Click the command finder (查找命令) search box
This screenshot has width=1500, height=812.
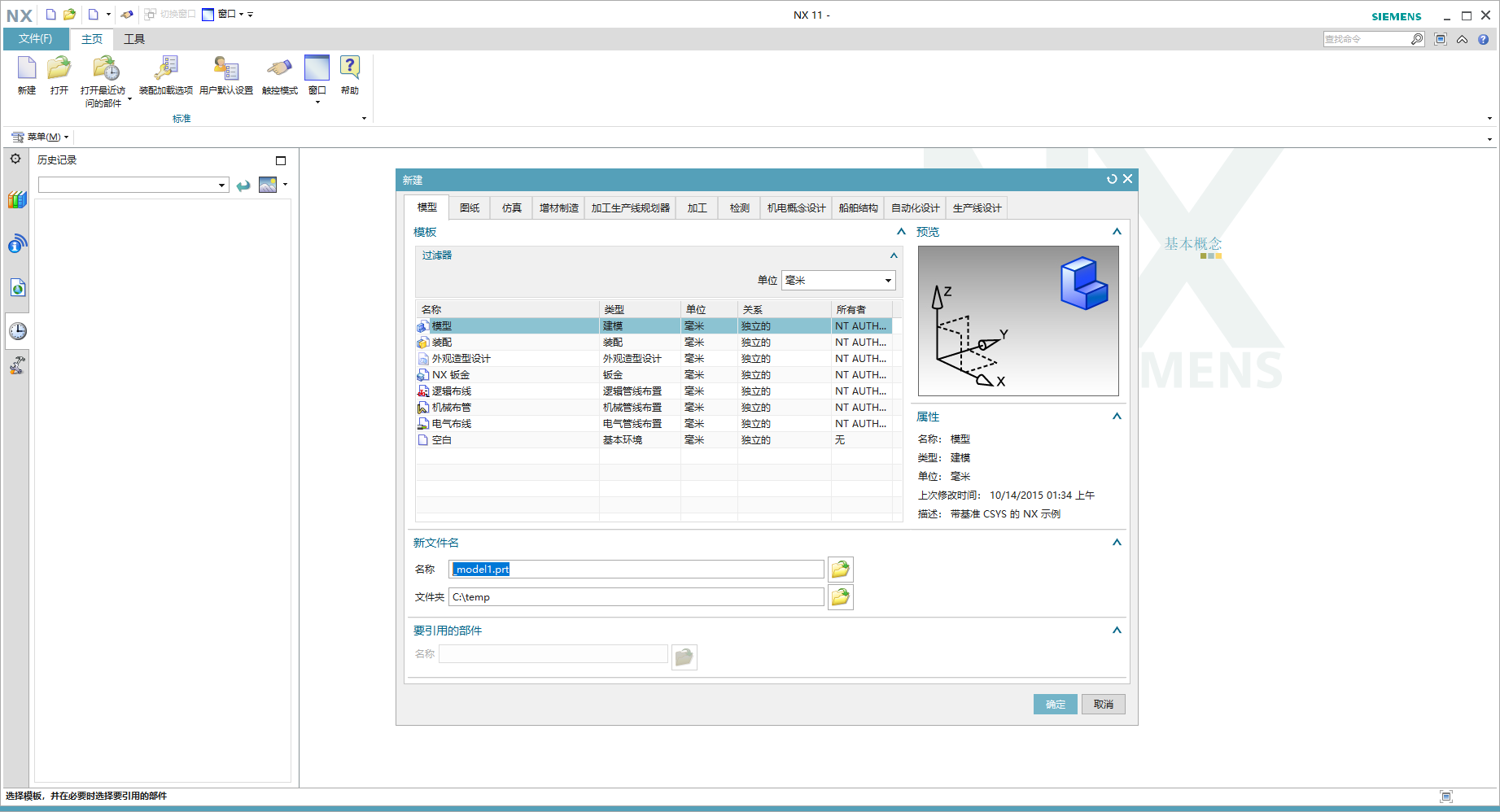point(1367,39)
